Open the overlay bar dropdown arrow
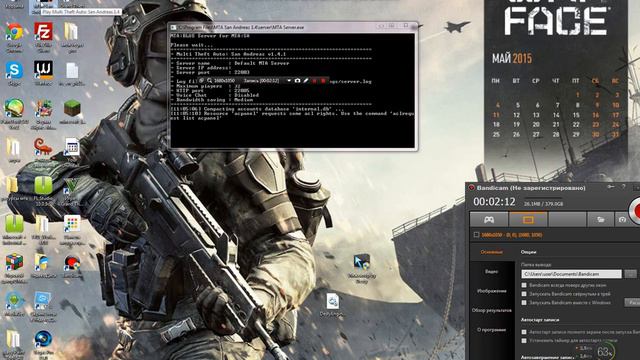 tap(289, 81)
